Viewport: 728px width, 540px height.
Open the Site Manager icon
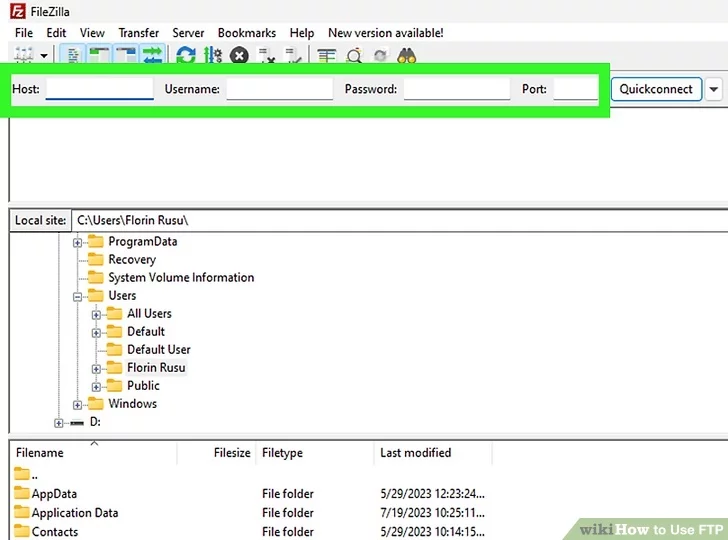click(x=24, y=55)
